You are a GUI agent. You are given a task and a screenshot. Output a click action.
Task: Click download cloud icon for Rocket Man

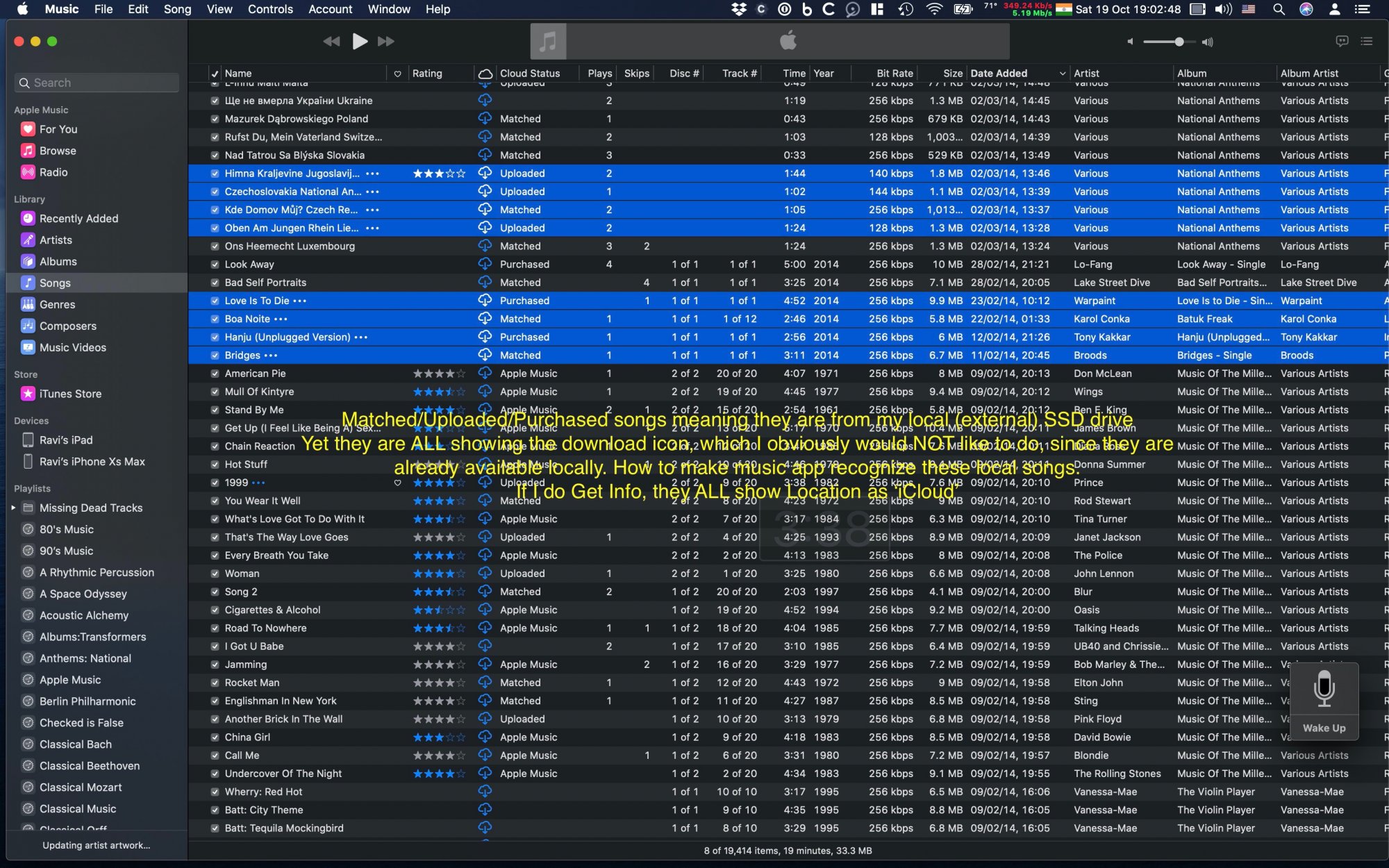[485, 682]
